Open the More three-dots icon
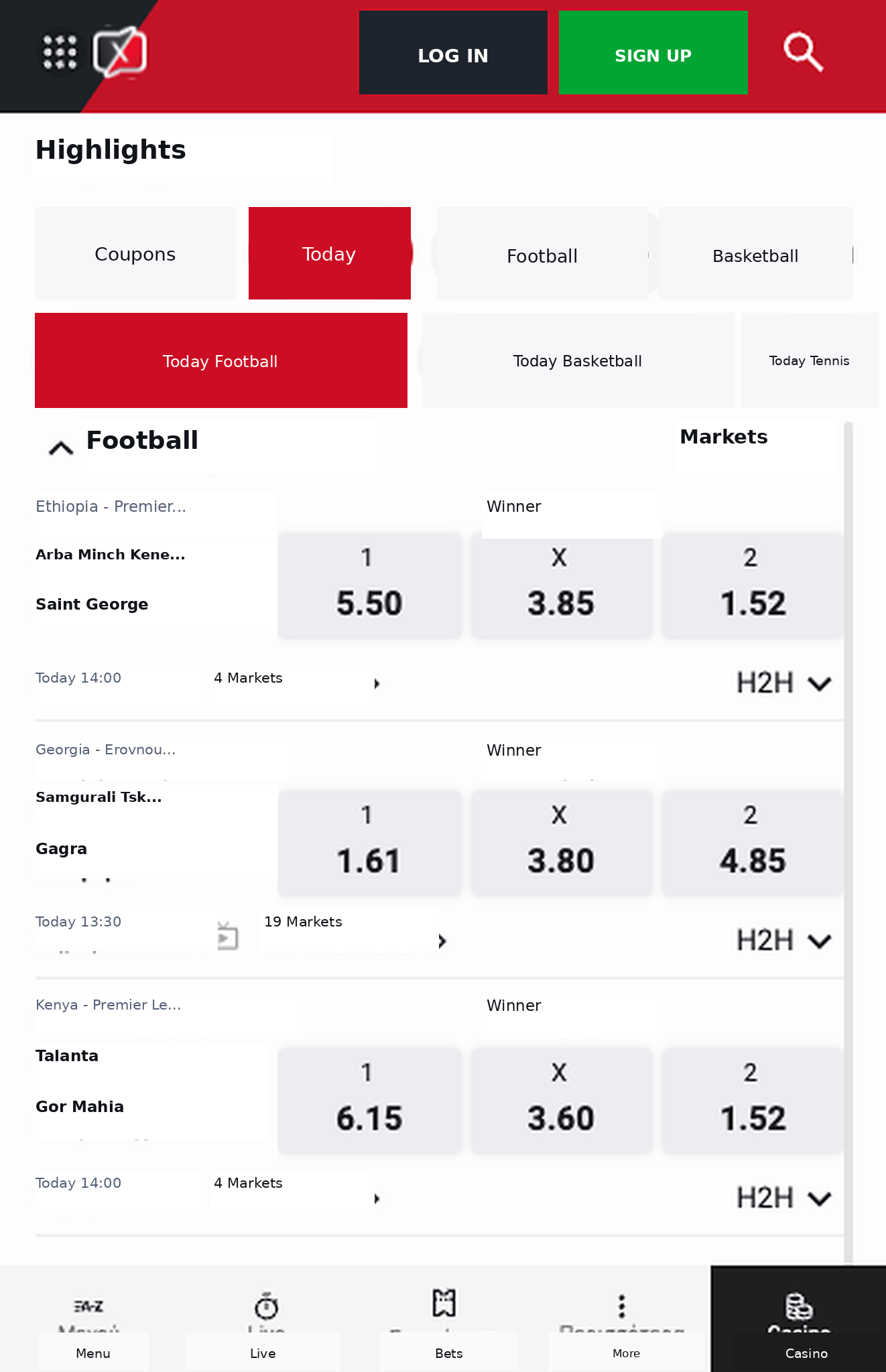886x1372 pixels. point(622,1306)
